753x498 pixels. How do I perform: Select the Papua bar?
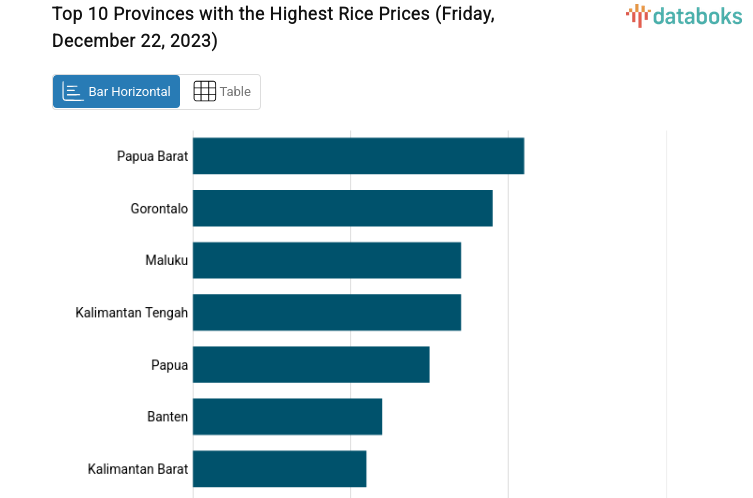[x=311, y=364]
